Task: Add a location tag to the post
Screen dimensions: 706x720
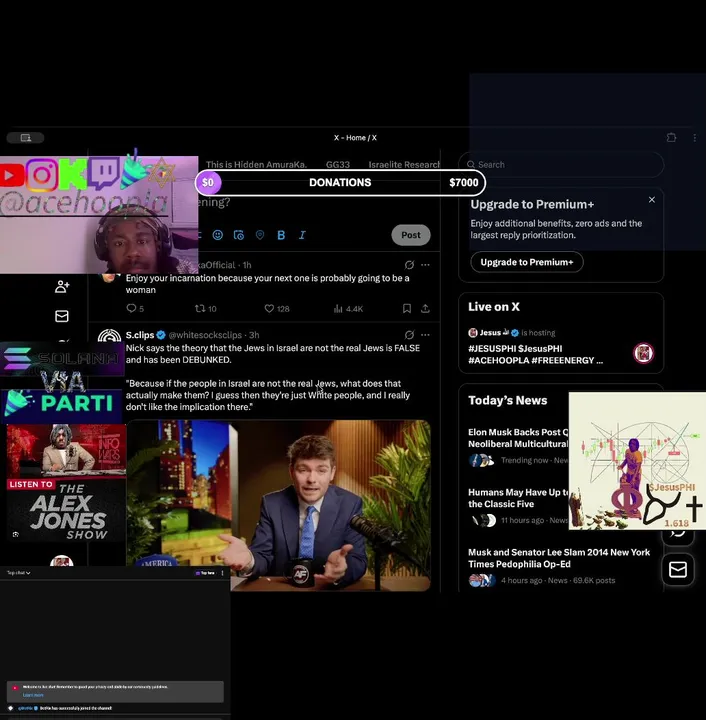Action: click(x=260, y=235)
